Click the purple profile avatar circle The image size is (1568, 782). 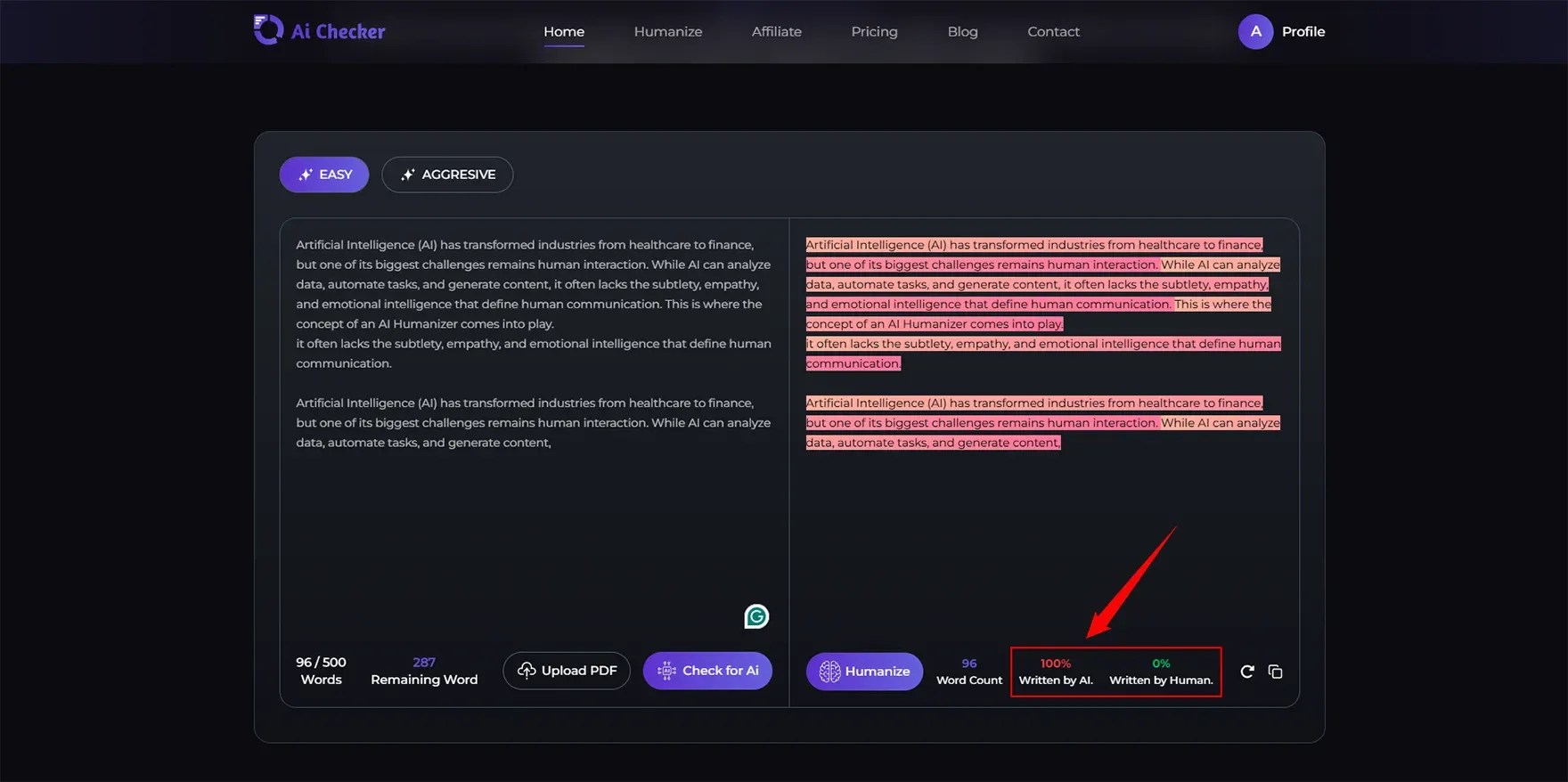pyautogui.click(x=1255, y=31)
